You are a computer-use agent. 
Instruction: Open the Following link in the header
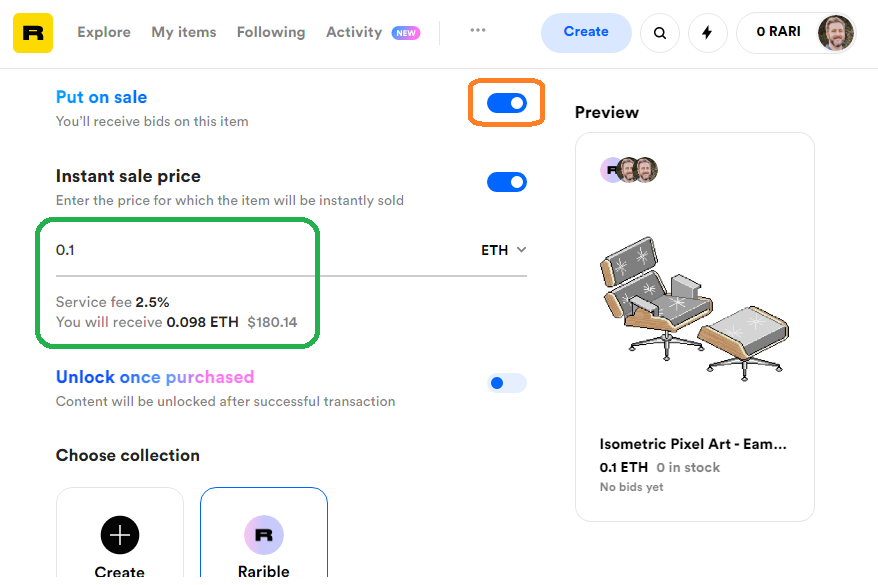(x=271, y=32)
